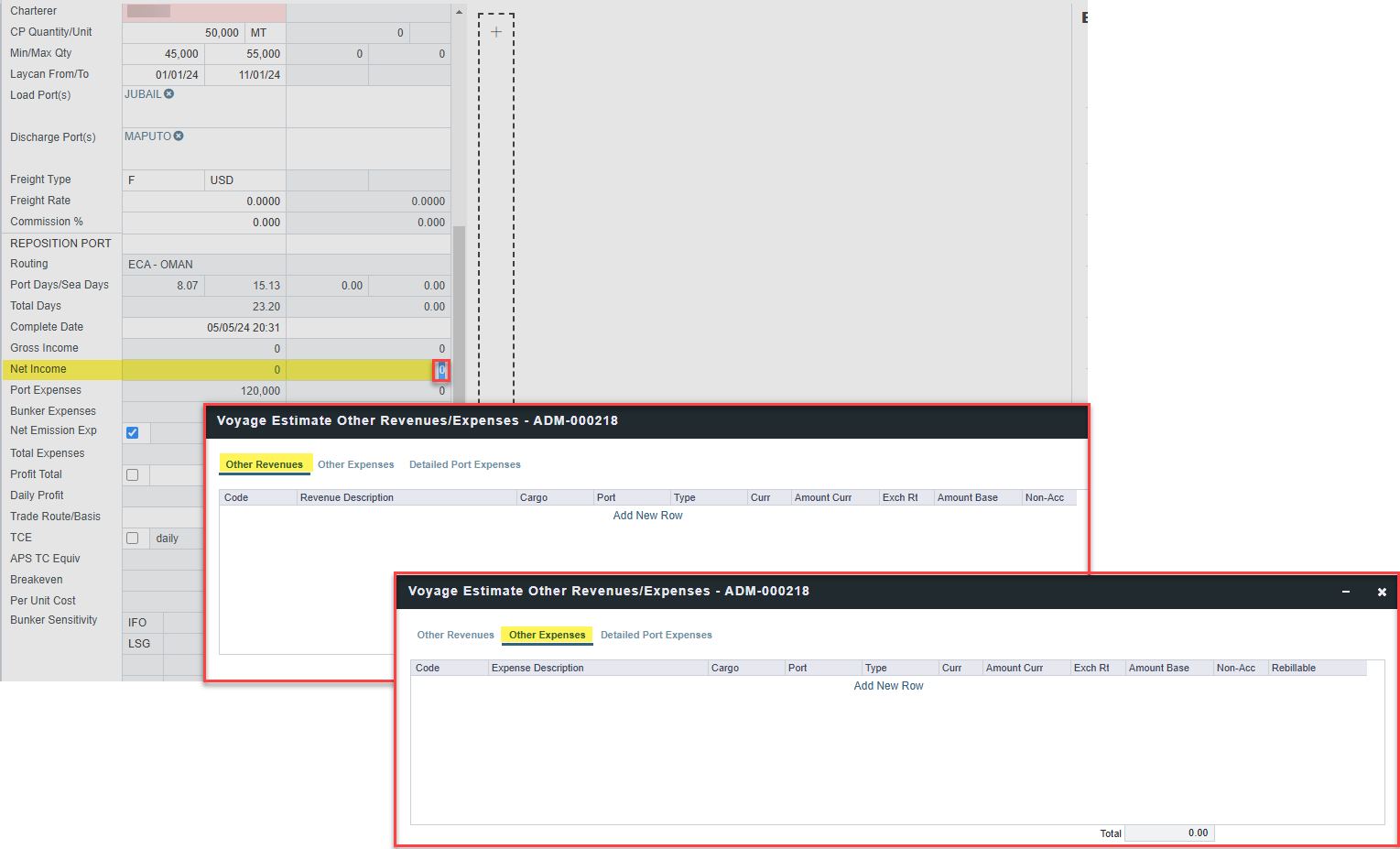Open the Freight Type field showing F
Image resolution: width=1400 pixels, height=849 pixels.
(x=163, y=180)
